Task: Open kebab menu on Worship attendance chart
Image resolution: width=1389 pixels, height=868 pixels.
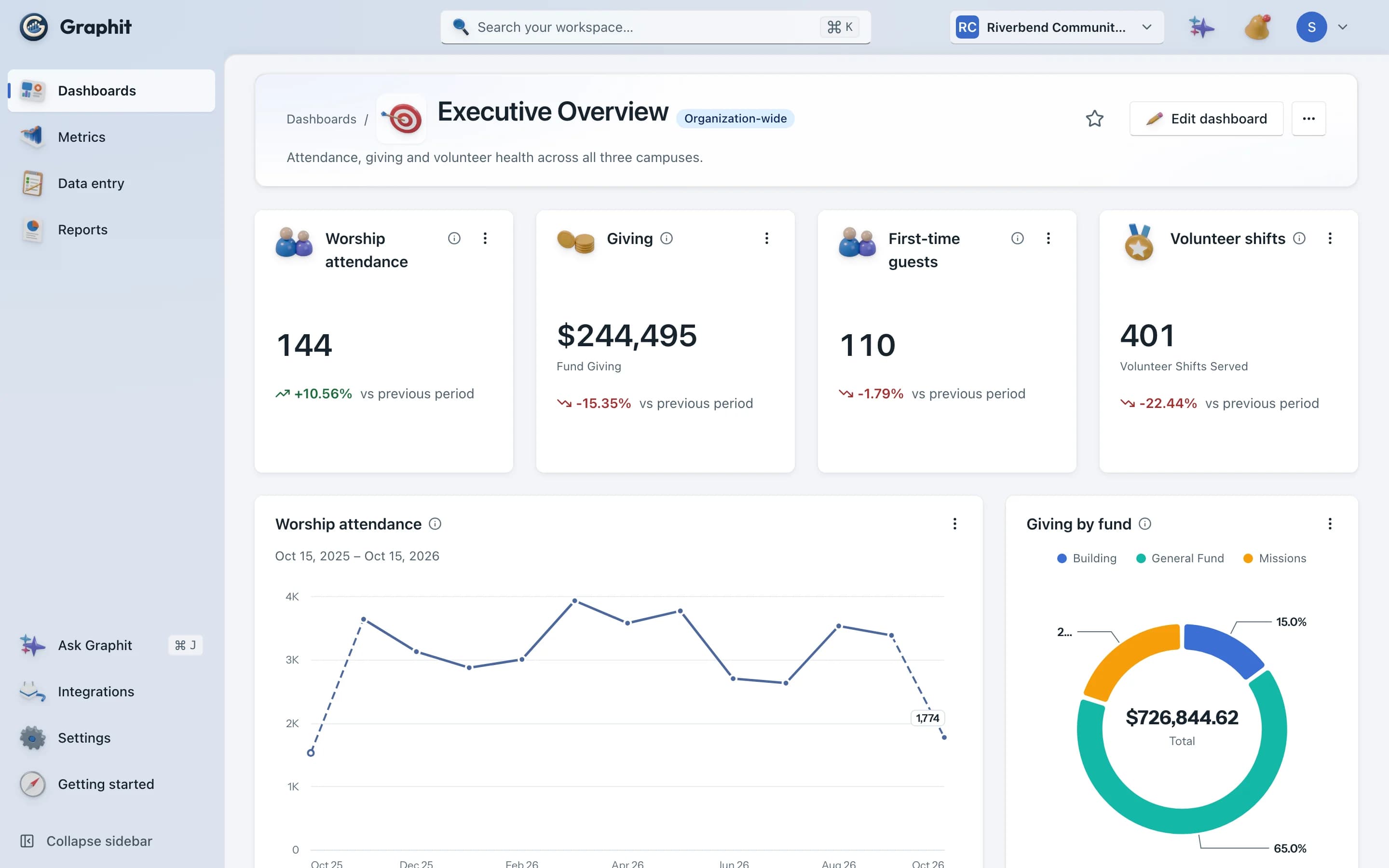Action: click(954, 524)
